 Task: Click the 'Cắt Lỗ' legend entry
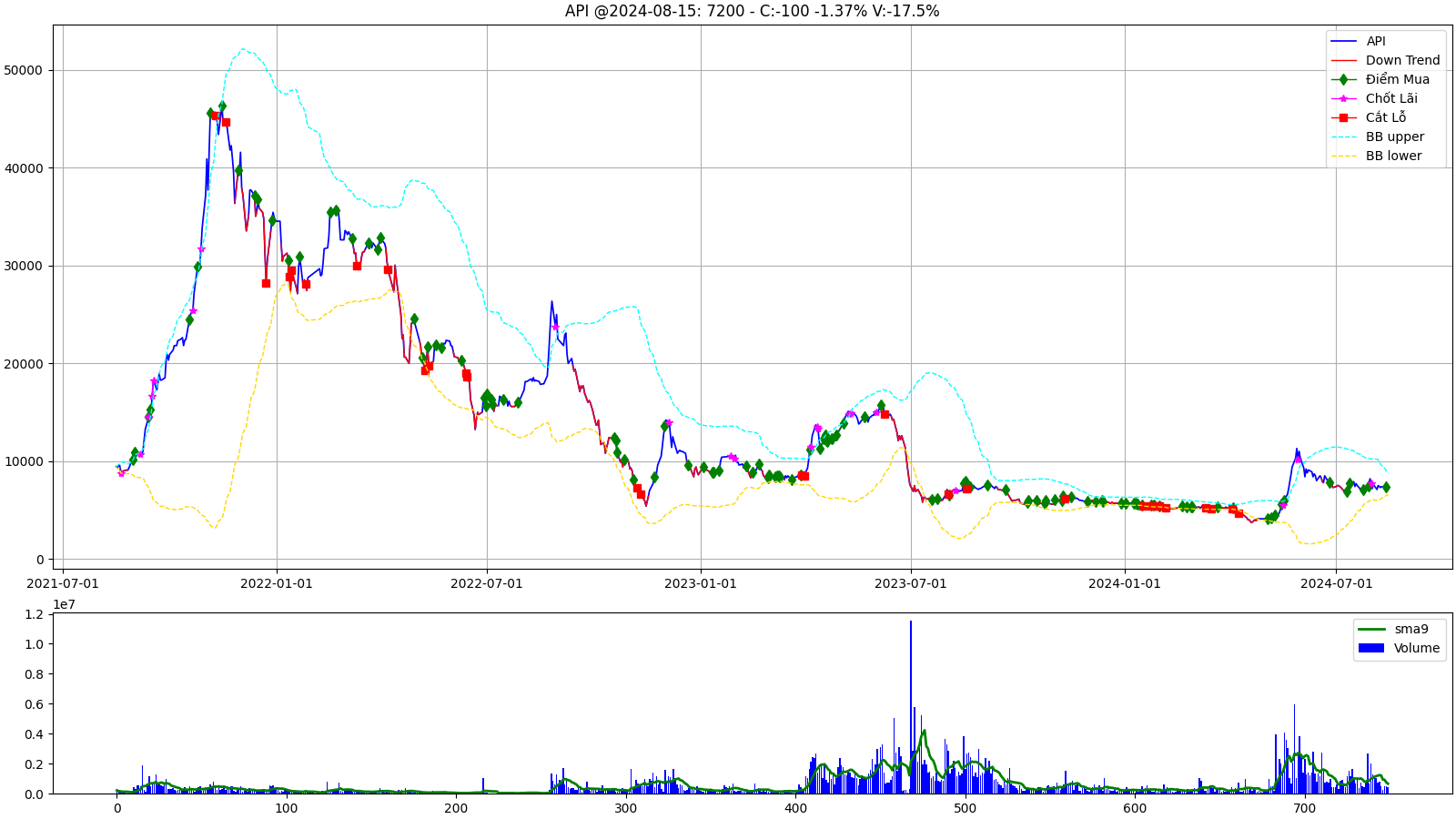[x=1385, y=117]
